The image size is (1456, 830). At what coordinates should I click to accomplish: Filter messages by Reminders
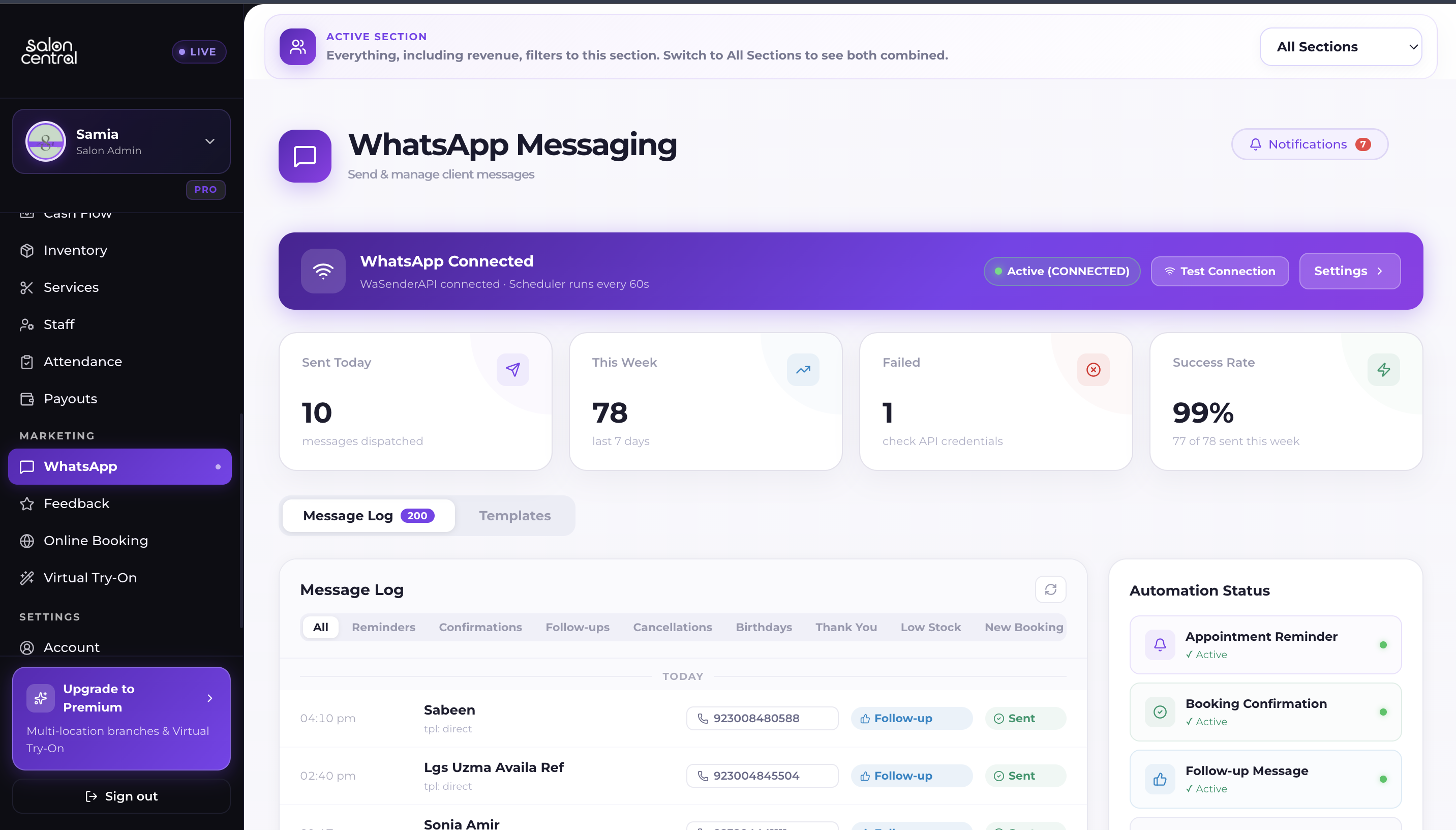(x=383, y=627)
